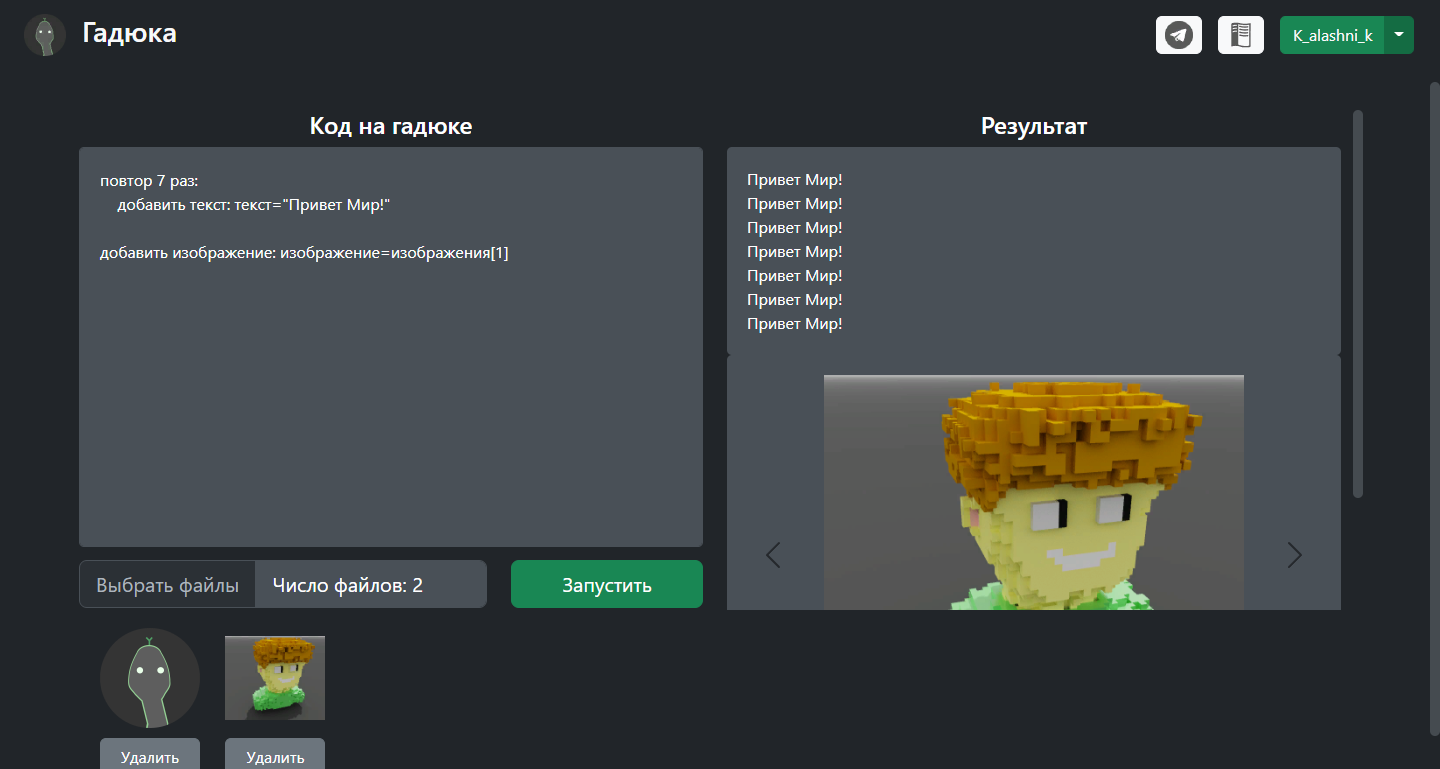
Task: Click the Гадюка snake logo icon
Action: tap(45, 35)
